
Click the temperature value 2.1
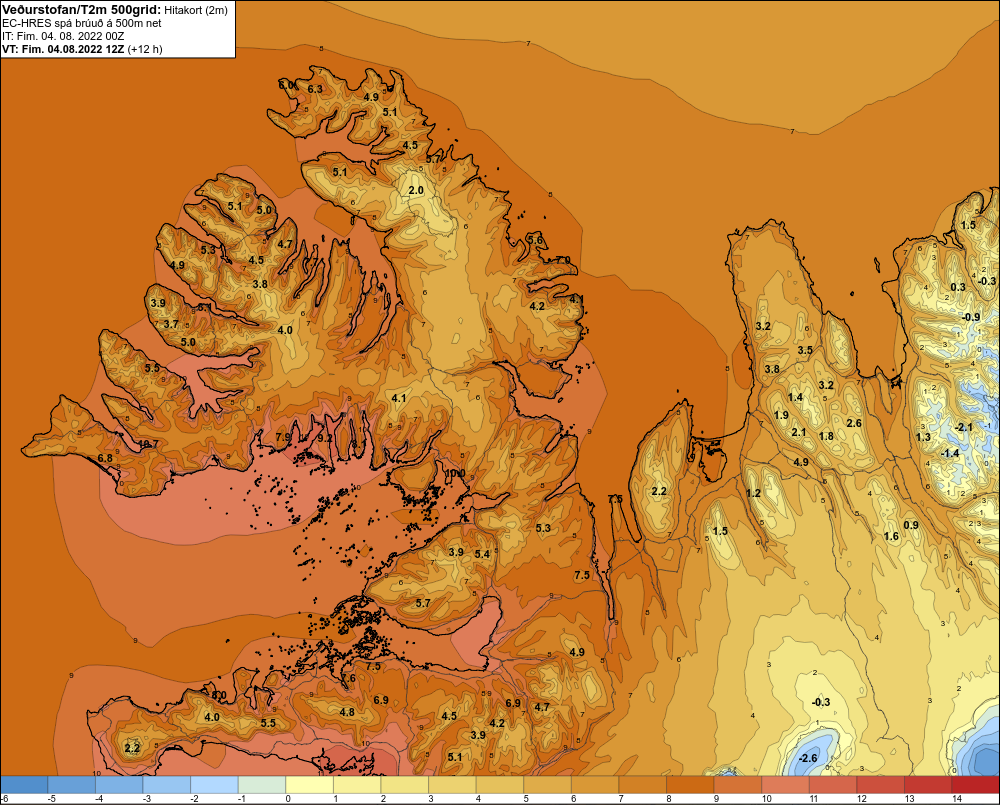click(x=799, y=432)
